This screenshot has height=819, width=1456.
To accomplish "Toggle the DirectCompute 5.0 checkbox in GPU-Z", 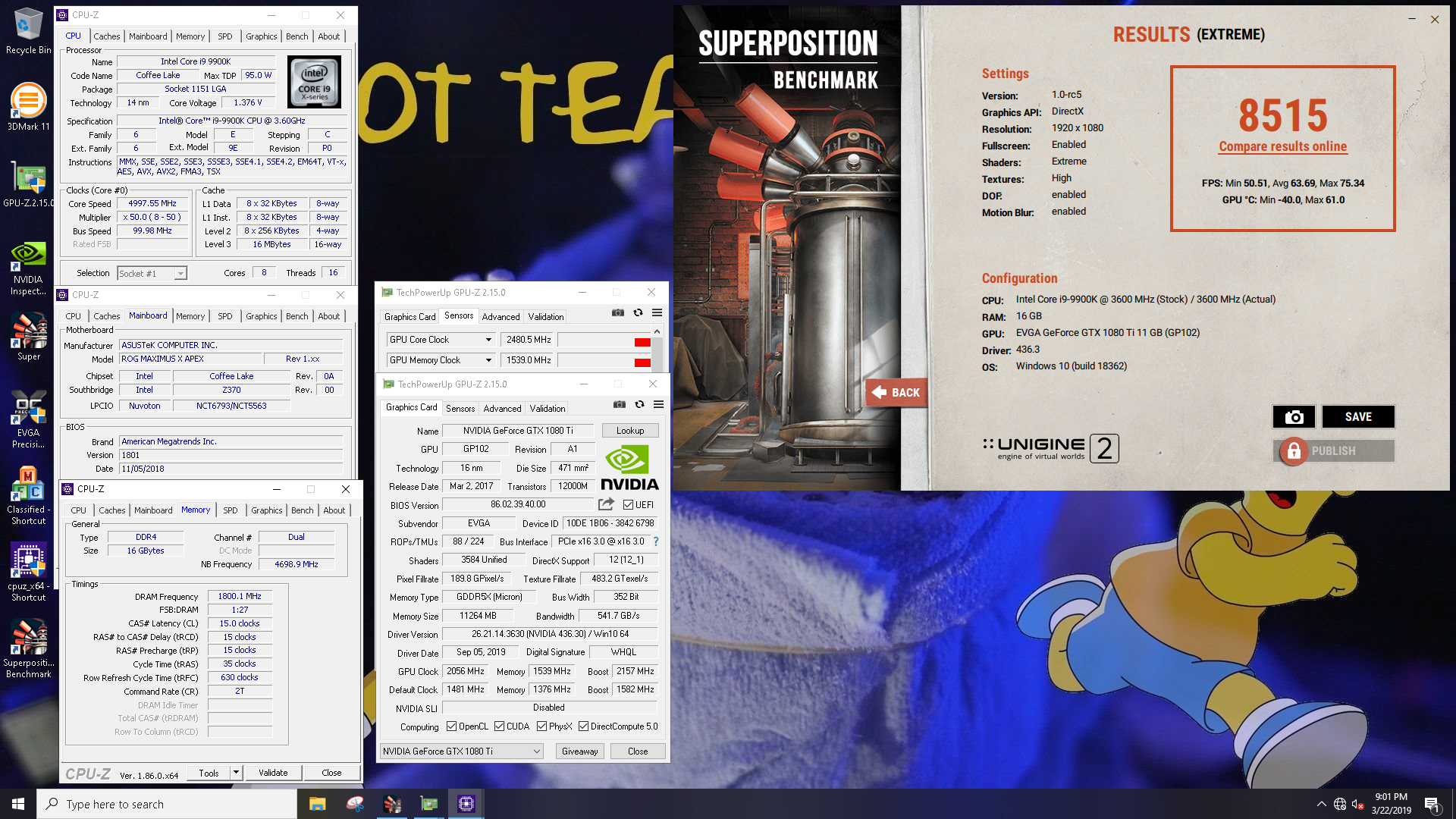I will tap(583, 726).
